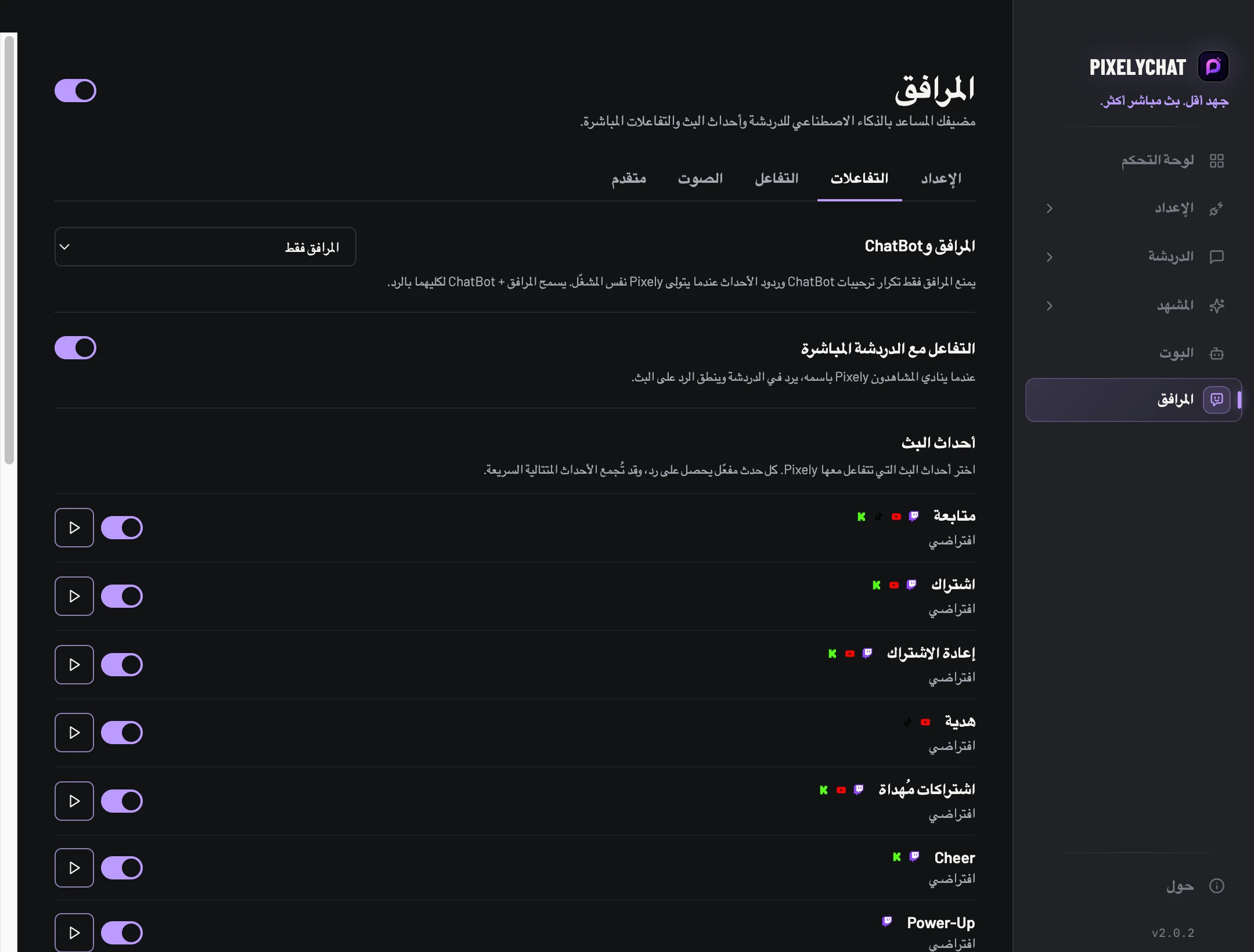Disable the متابعة event toggle
Screen dimensions: 1254x952
point(122,528)
